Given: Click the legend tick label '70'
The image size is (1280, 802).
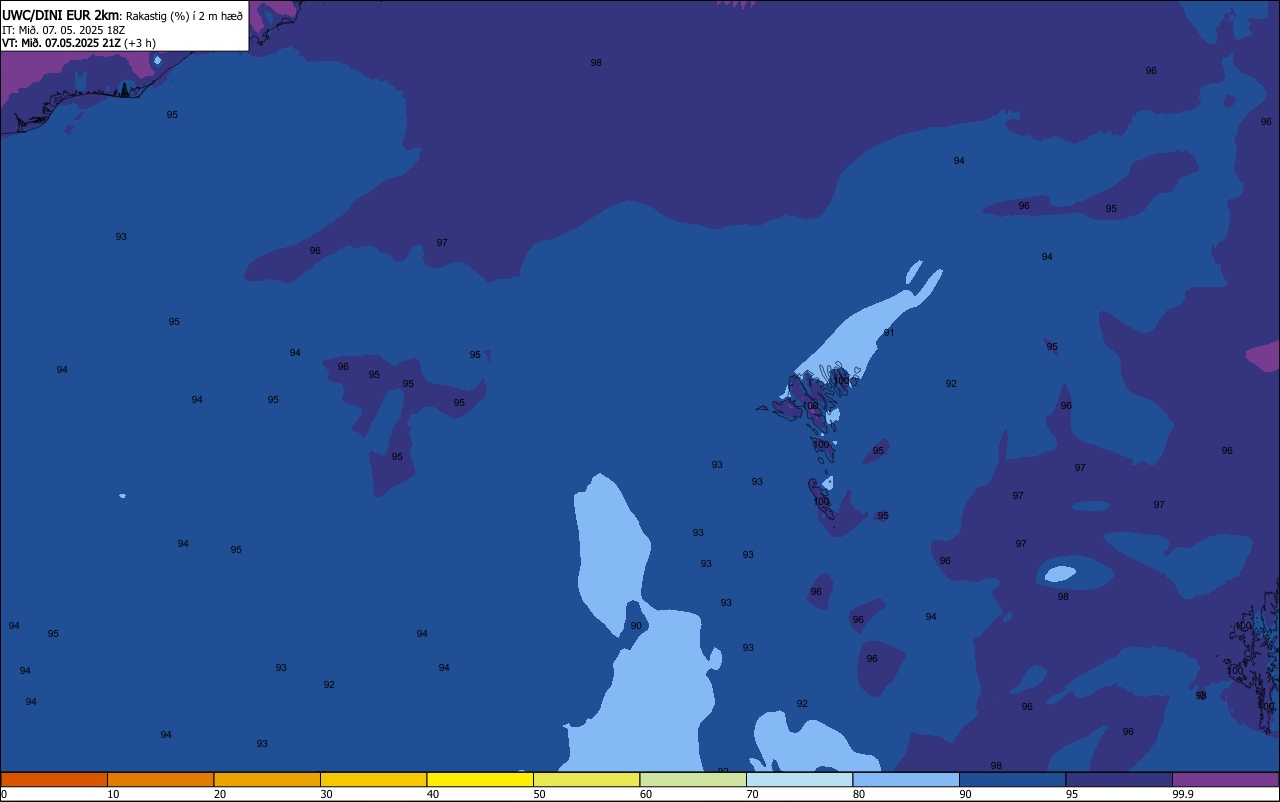Looking at the screenshot, I should 752,794.
